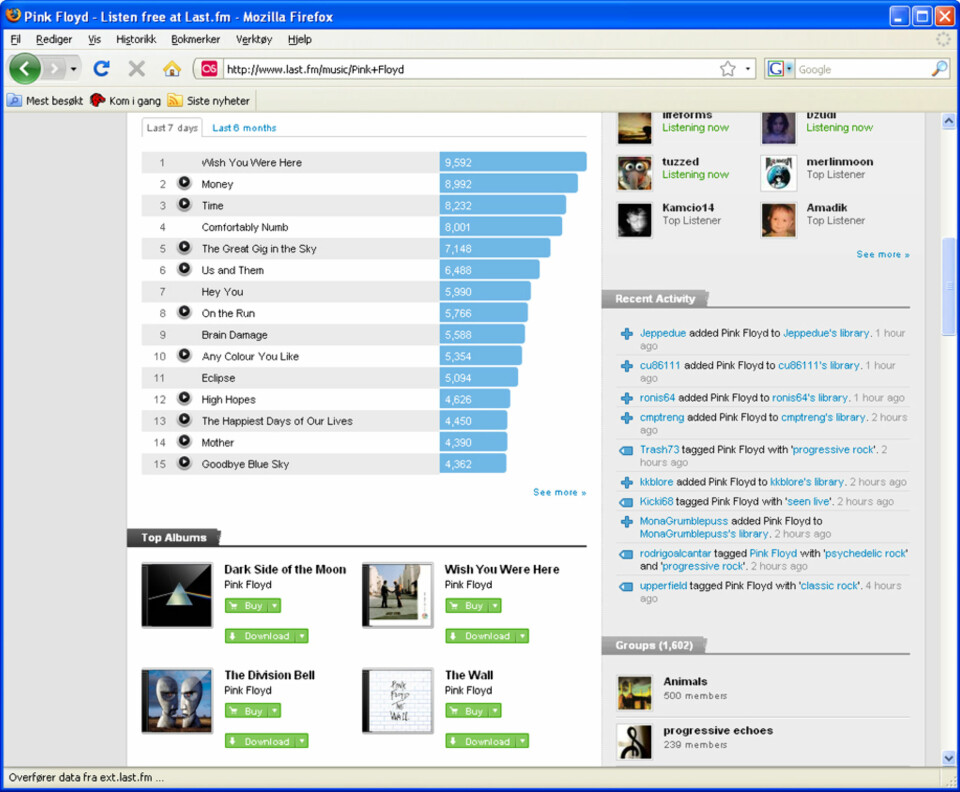Focus the Google search box
This screenshot has height=792, width=960.
[x=863, y=69]
